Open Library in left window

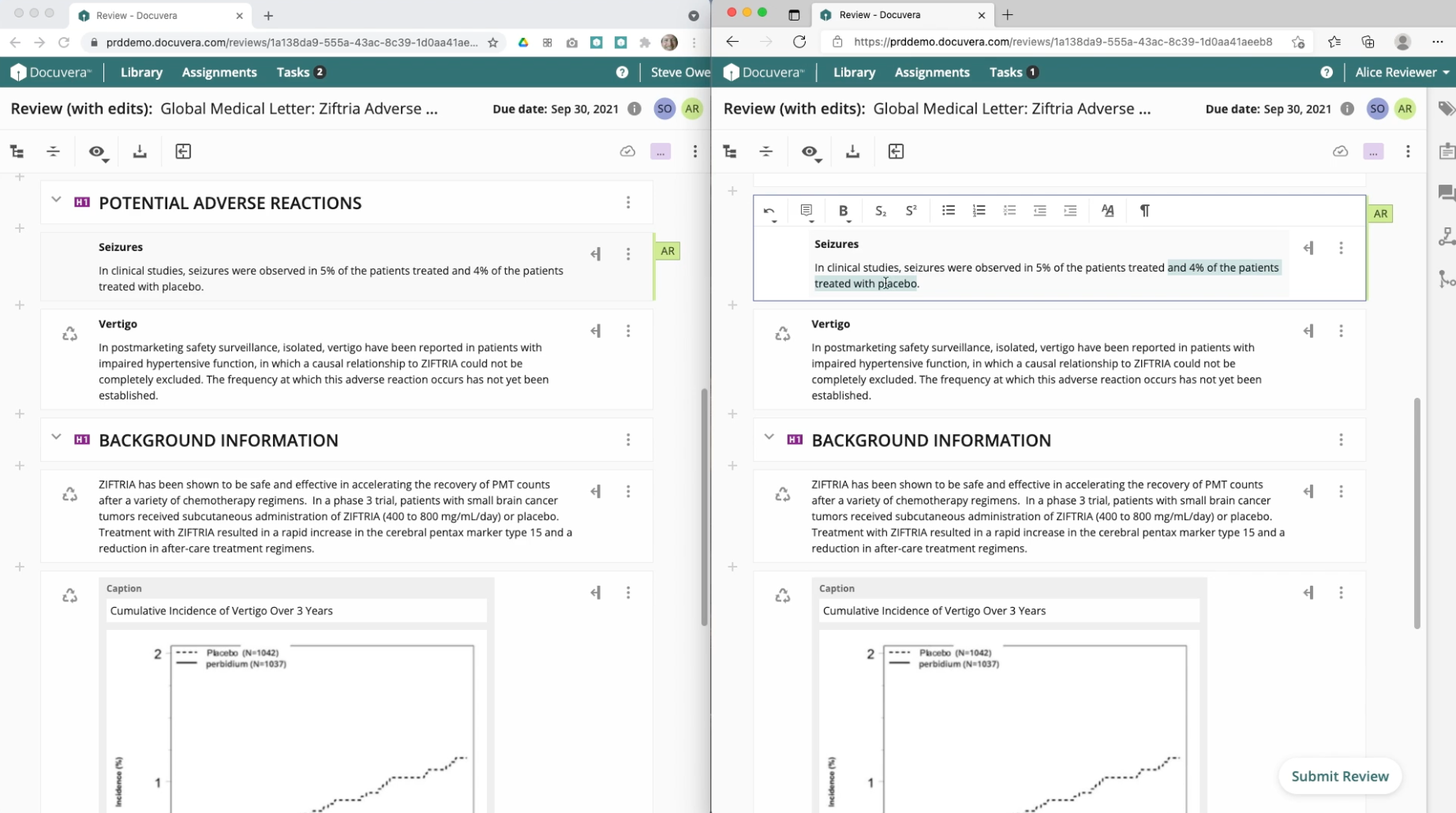click(x=141, y=72)
